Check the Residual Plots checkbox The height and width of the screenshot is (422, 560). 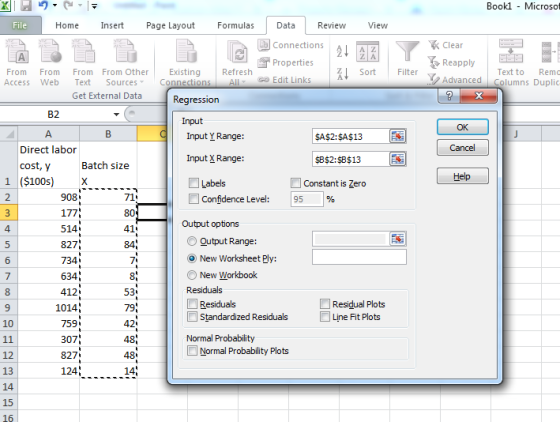325,304
